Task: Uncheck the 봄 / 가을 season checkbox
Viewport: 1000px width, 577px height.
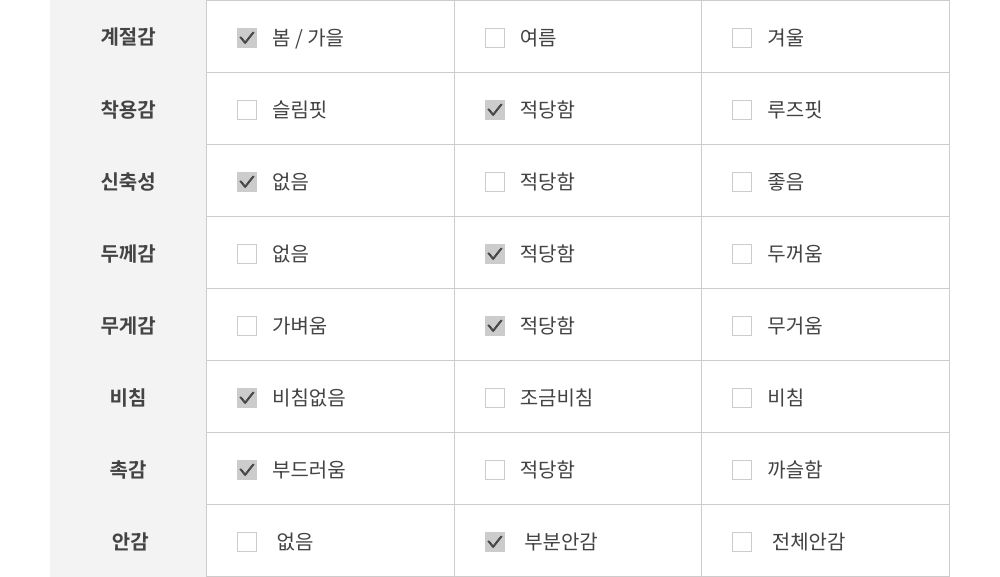Action: [247, 38]
